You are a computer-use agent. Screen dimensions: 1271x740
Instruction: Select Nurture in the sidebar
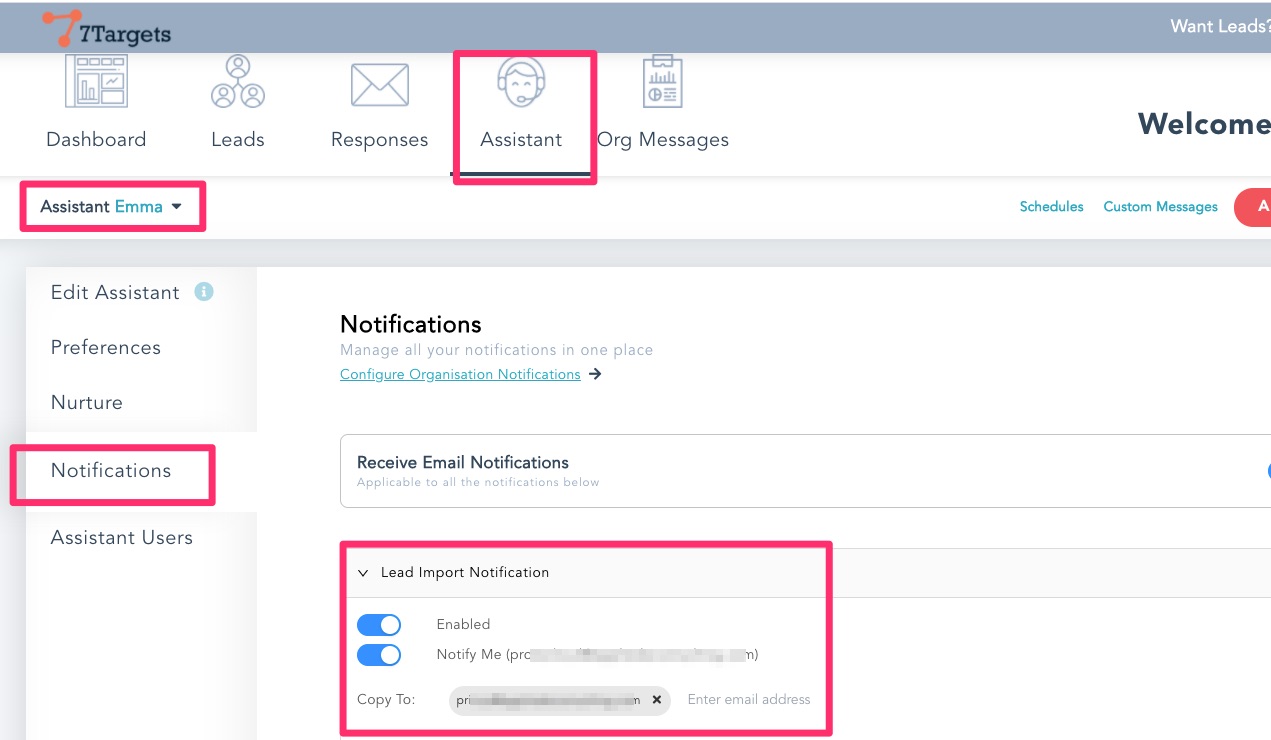[87, 403]
